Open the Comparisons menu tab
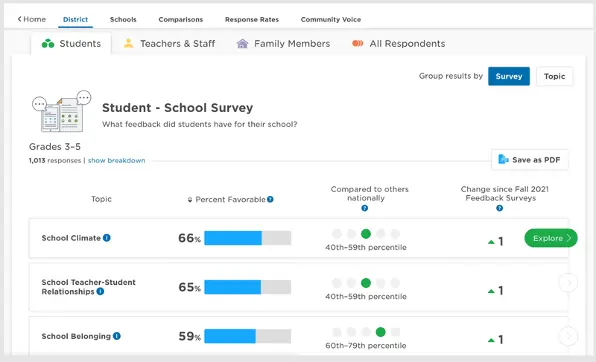The height and width of the screenshot is (362, 596). (181, 19)
